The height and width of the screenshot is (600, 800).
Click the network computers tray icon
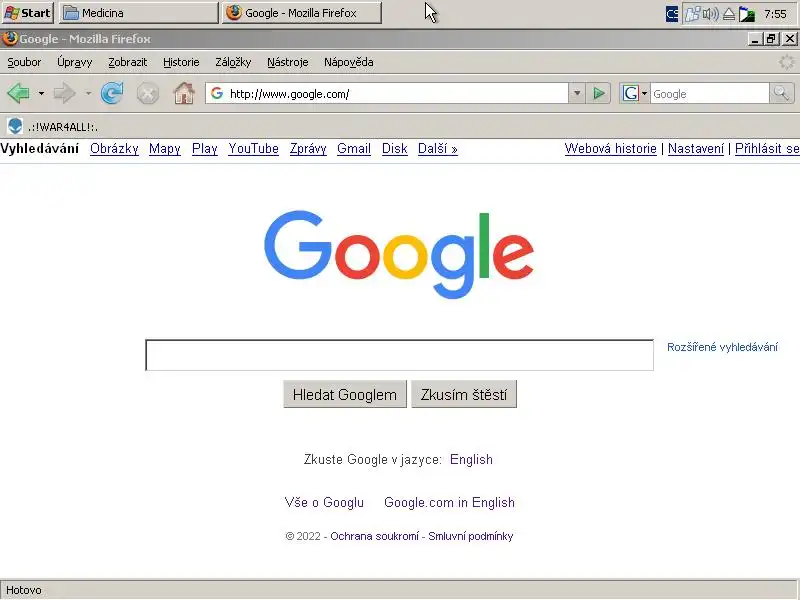[x=693, y=14]
